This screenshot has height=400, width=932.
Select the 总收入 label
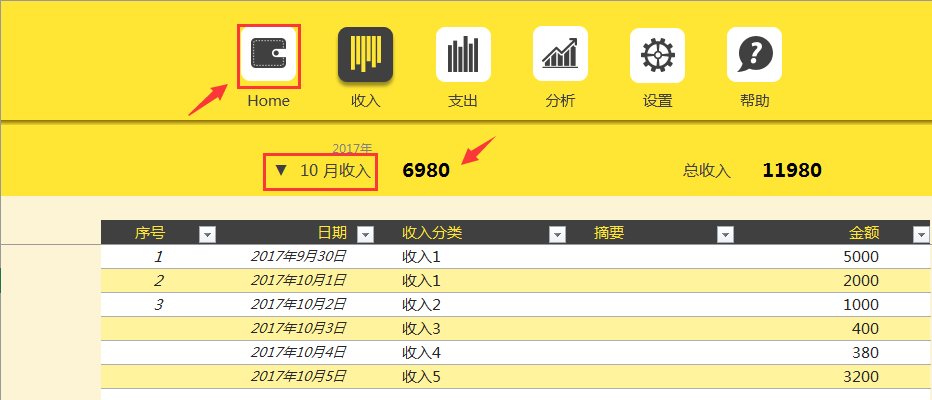(707, 171)
